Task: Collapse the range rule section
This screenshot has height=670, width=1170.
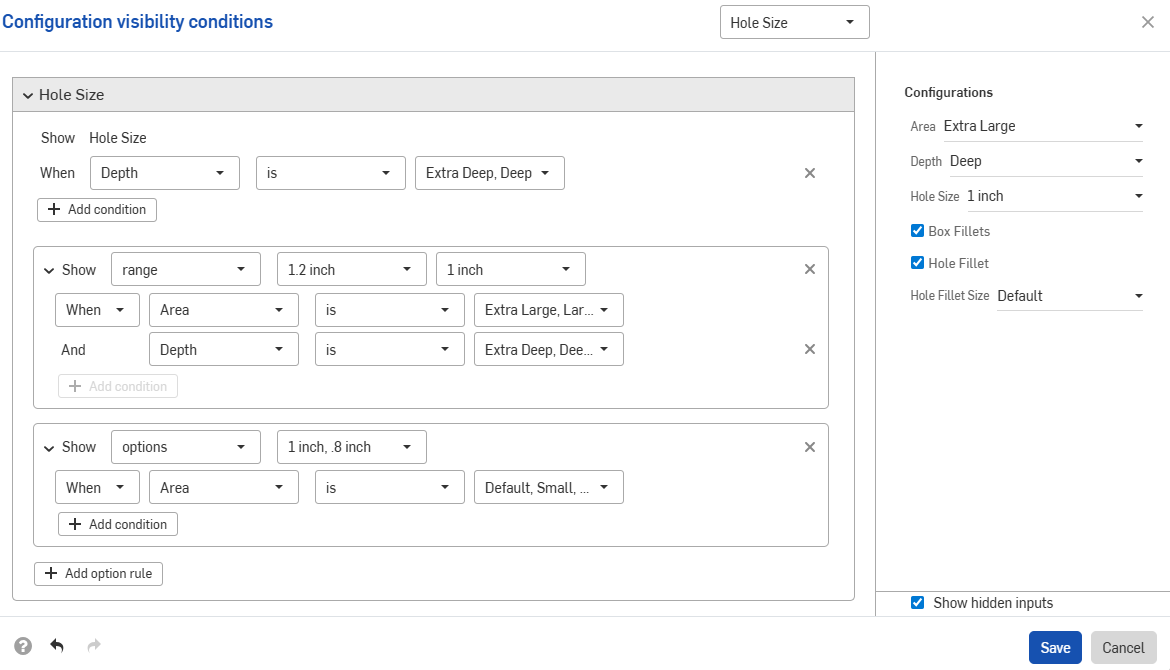Action: point(48,268)
